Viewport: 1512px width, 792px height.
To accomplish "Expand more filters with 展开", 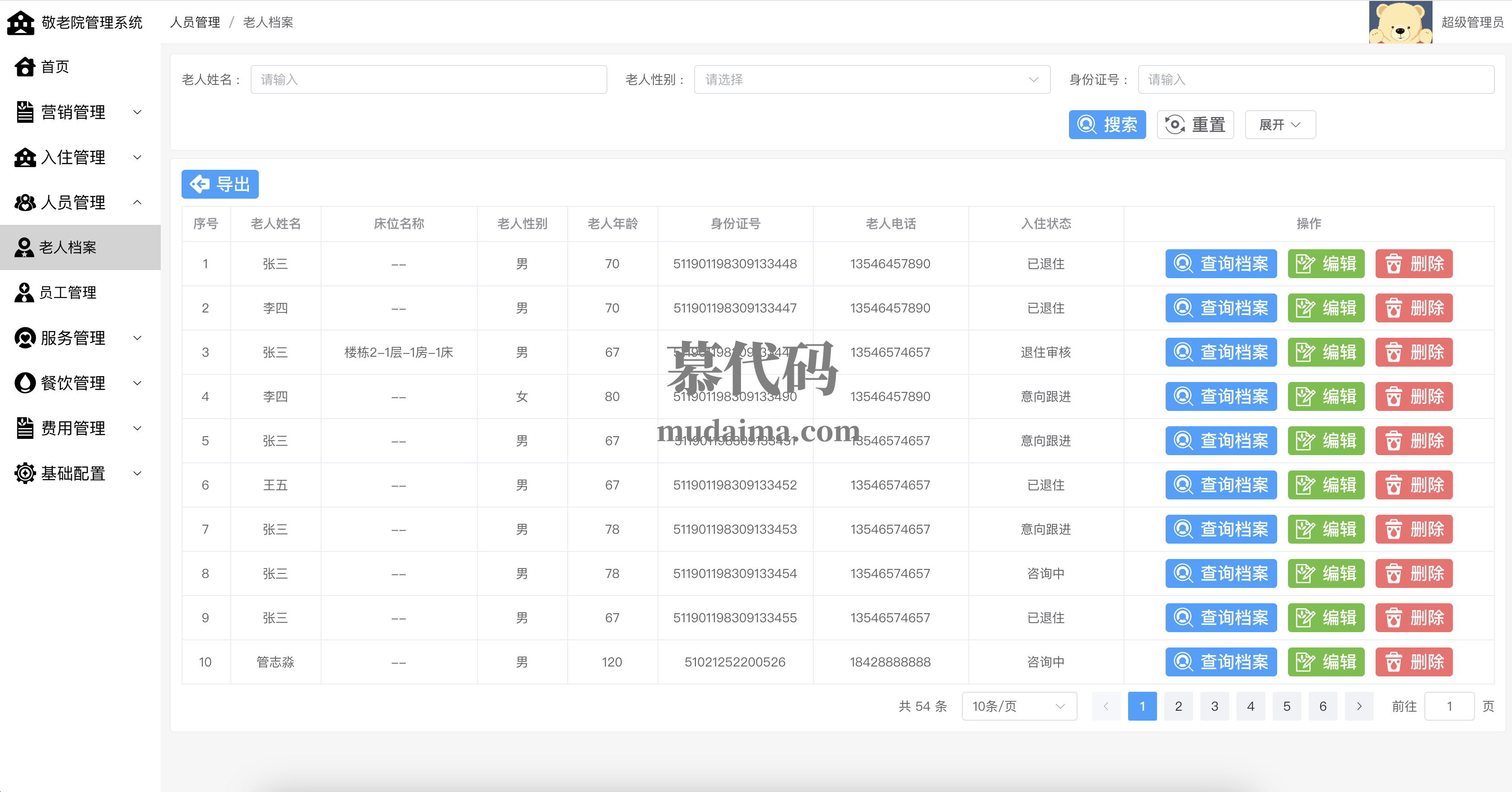I will coord(1279,125).
